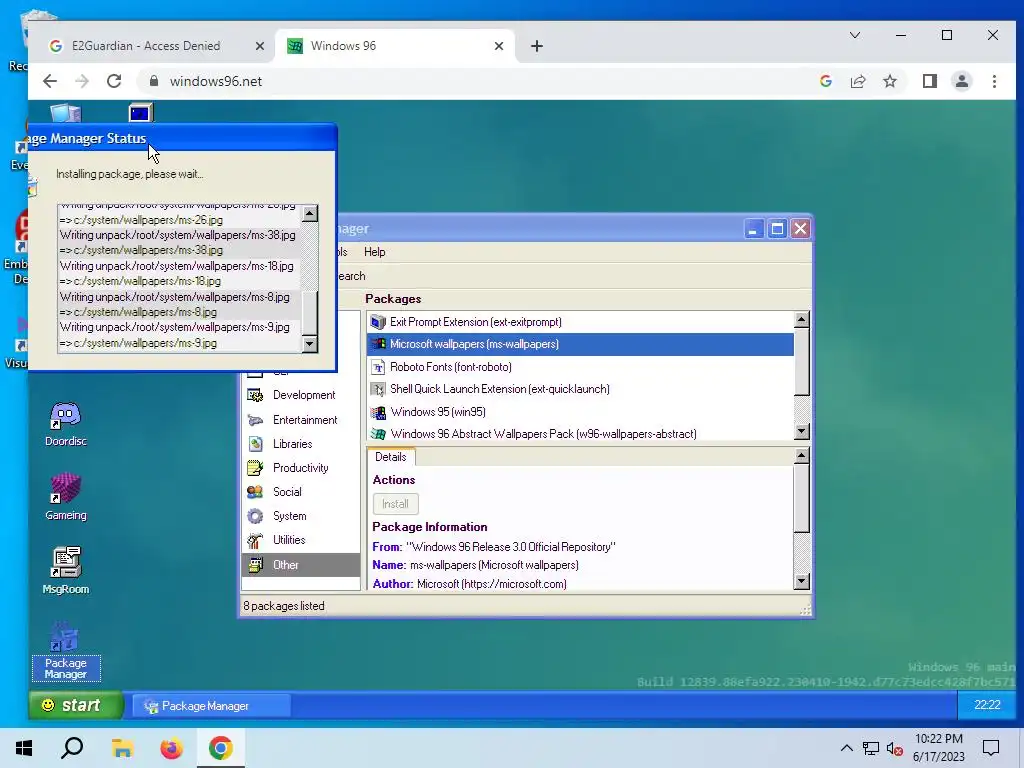
Task: Click the packages list scroll down arrow
Action: 801,431
